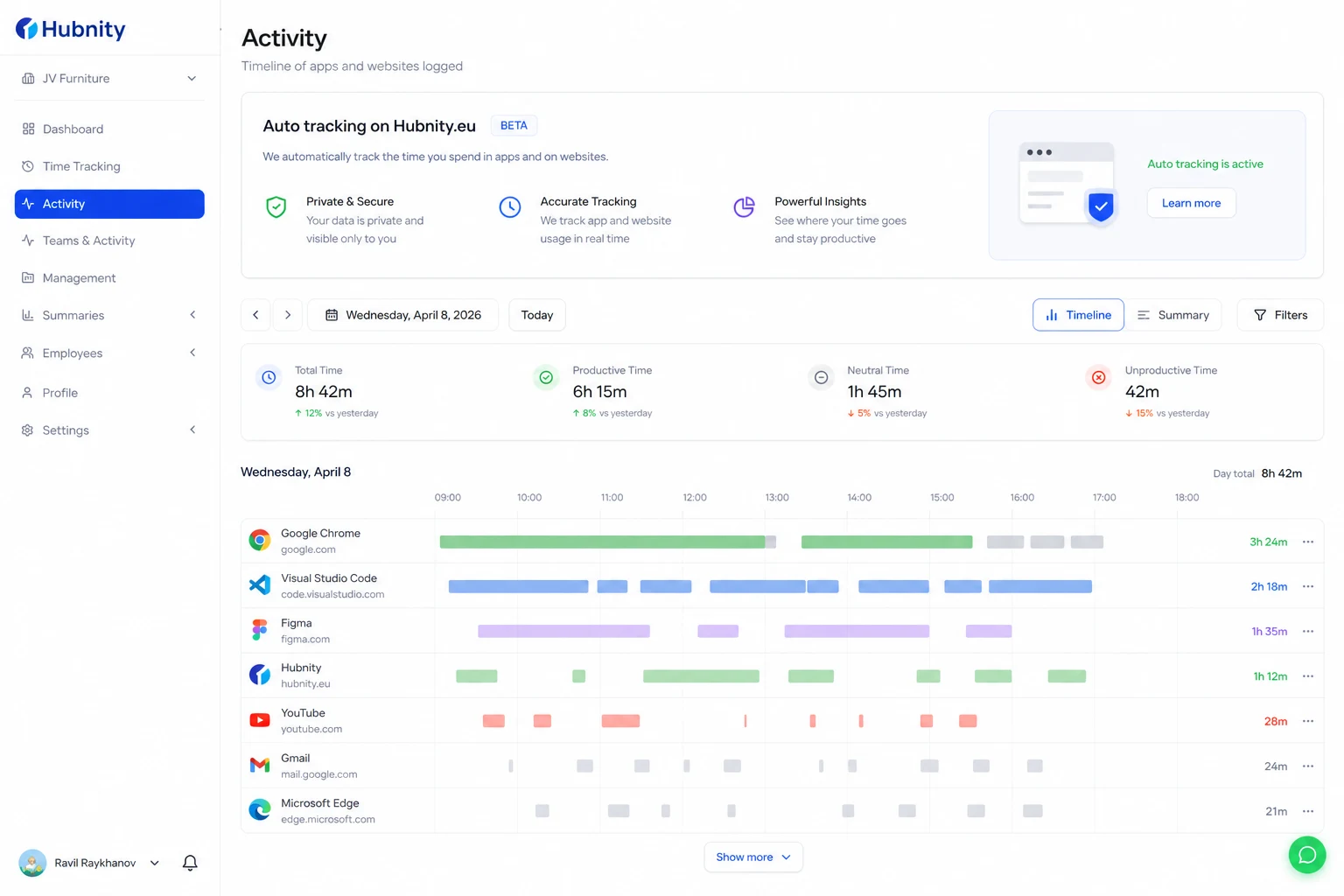The image size is (1344, 896).
Task: Click the code.visualstudio.com domain text
Action: [x=332, y=594]
